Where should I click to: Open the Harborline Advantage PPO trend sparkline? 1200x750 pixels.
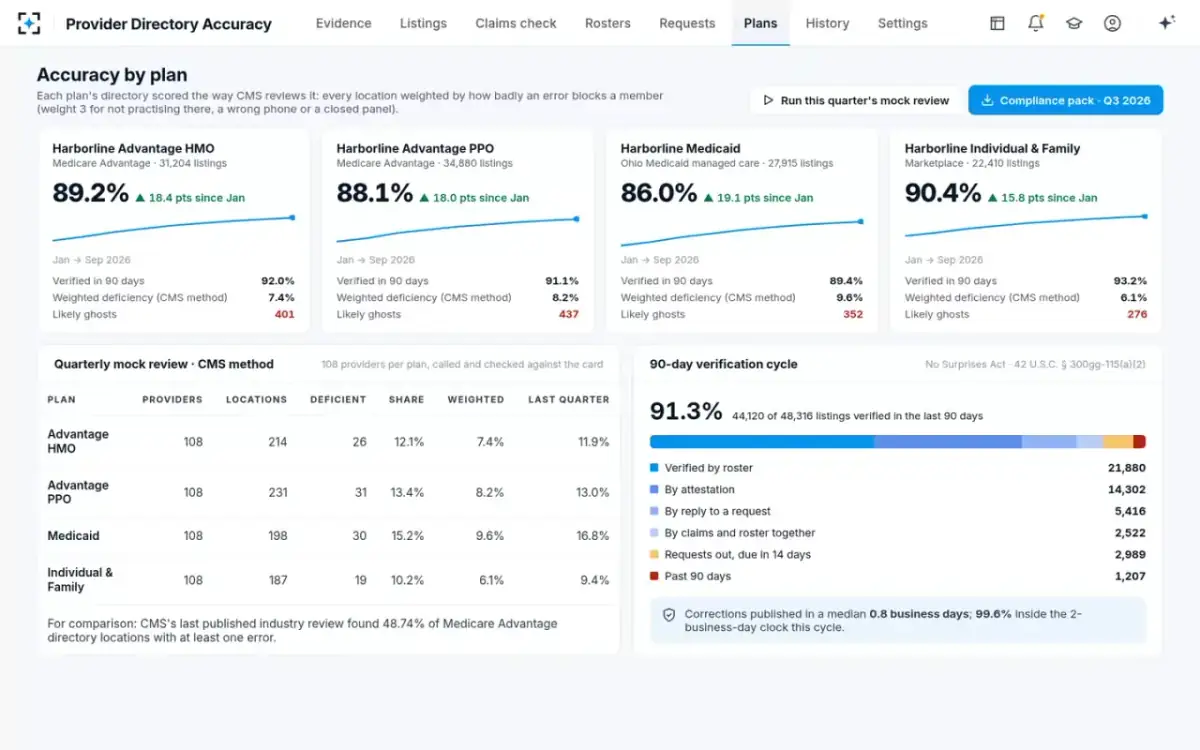pyautogui.click(x=457, y=229)
